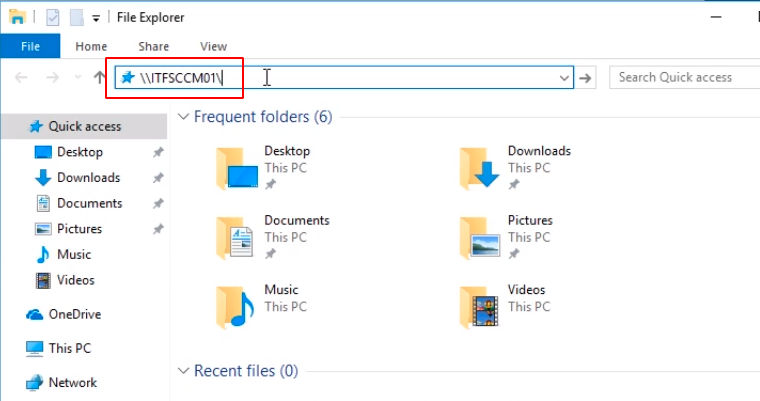Click the Go to arrow button
The height and width of the screenshot is (401, 760).
[x=586, y=78]
